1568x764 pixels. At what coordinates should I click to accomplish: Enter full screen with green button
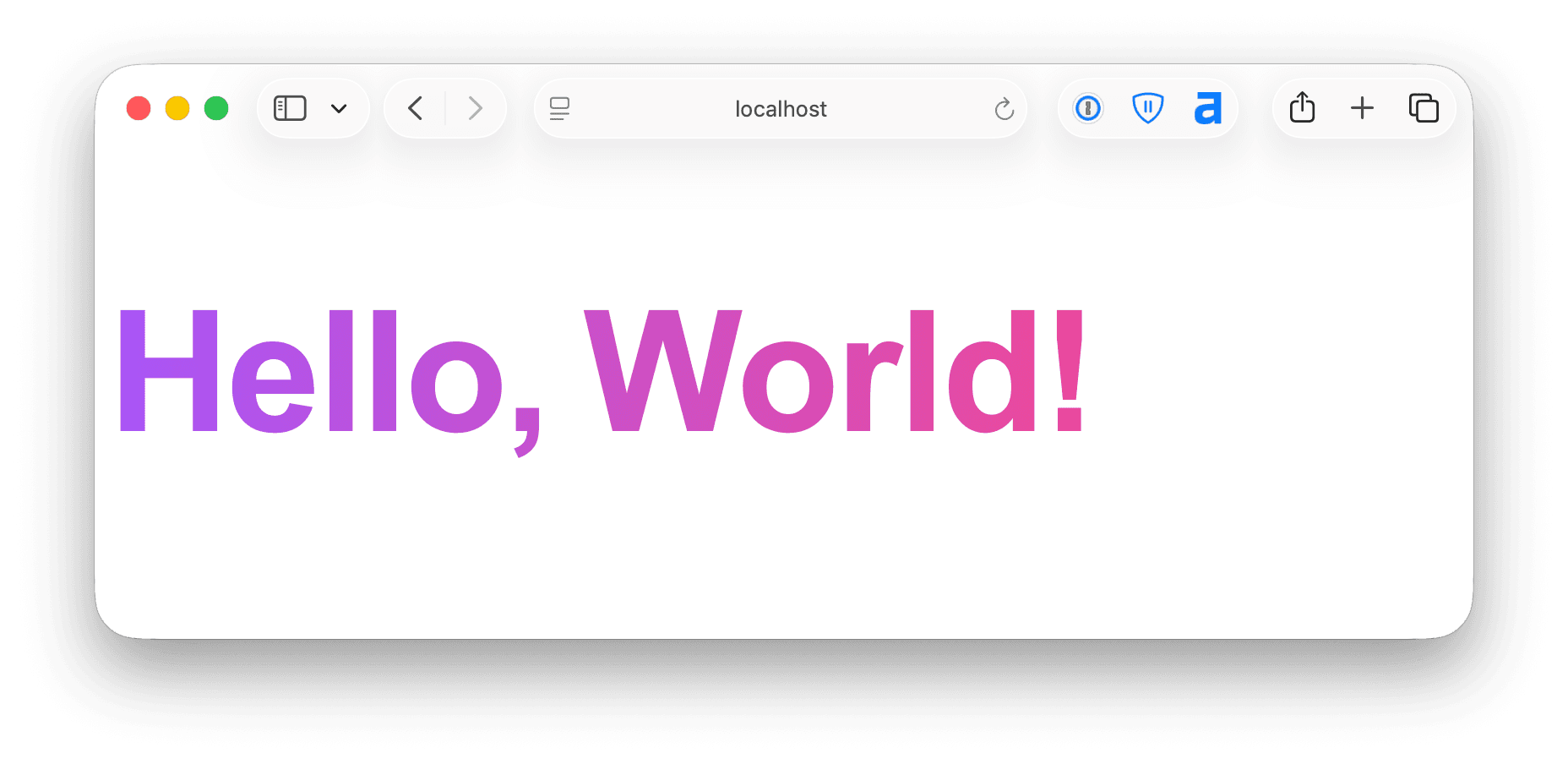(x=216, y=108)
